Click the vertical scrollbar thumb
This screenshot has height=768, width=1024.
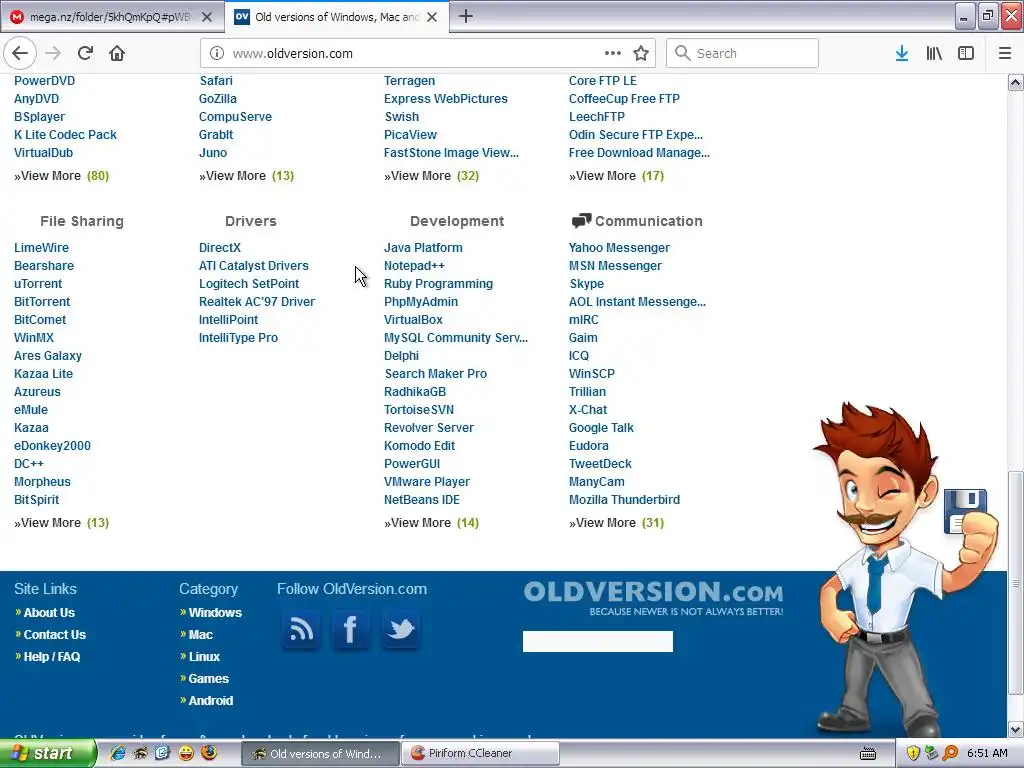tap(1016, 583)
